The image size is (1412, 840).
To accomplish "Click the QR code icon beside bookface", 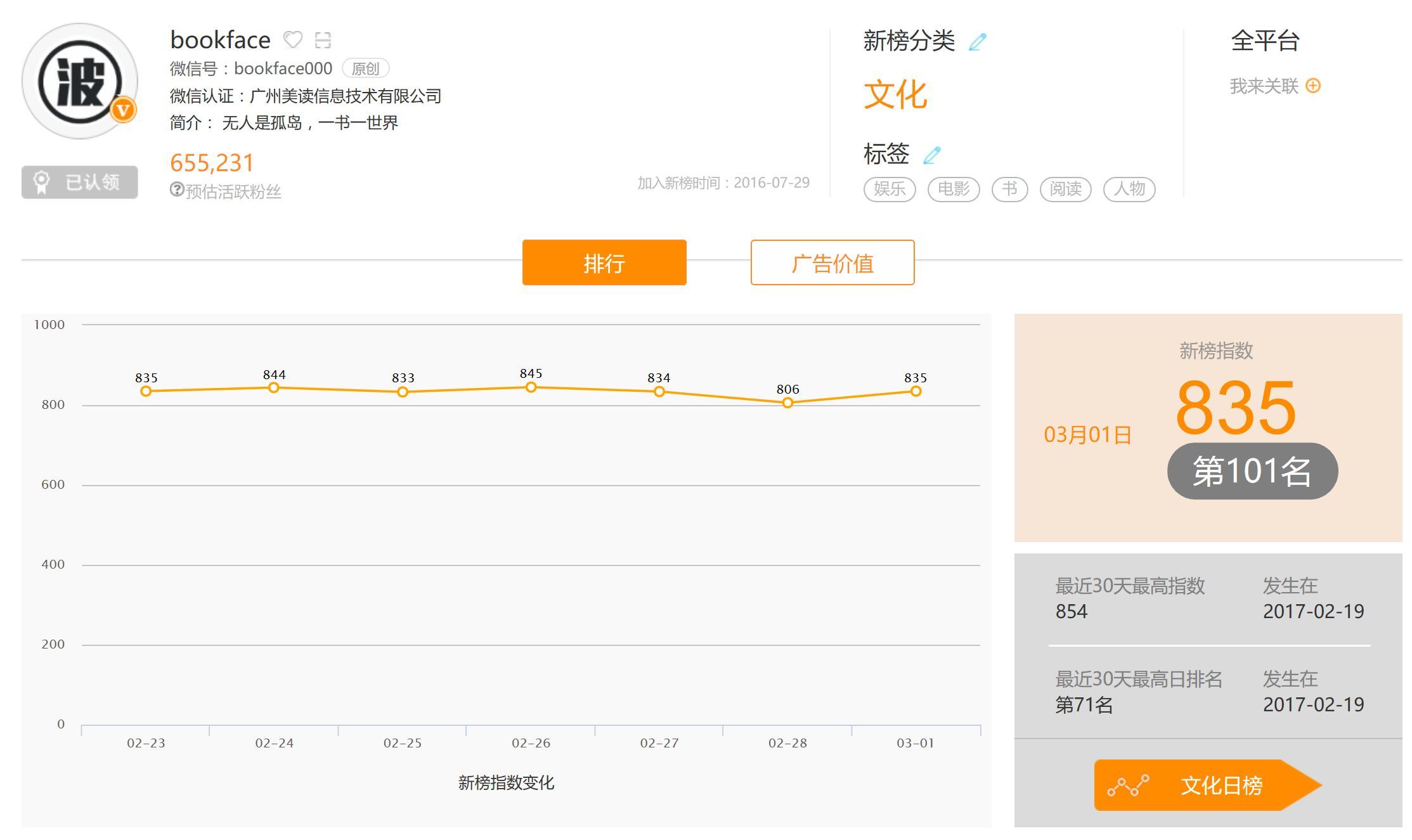I will pyautogui.click(x=323, y=40).
